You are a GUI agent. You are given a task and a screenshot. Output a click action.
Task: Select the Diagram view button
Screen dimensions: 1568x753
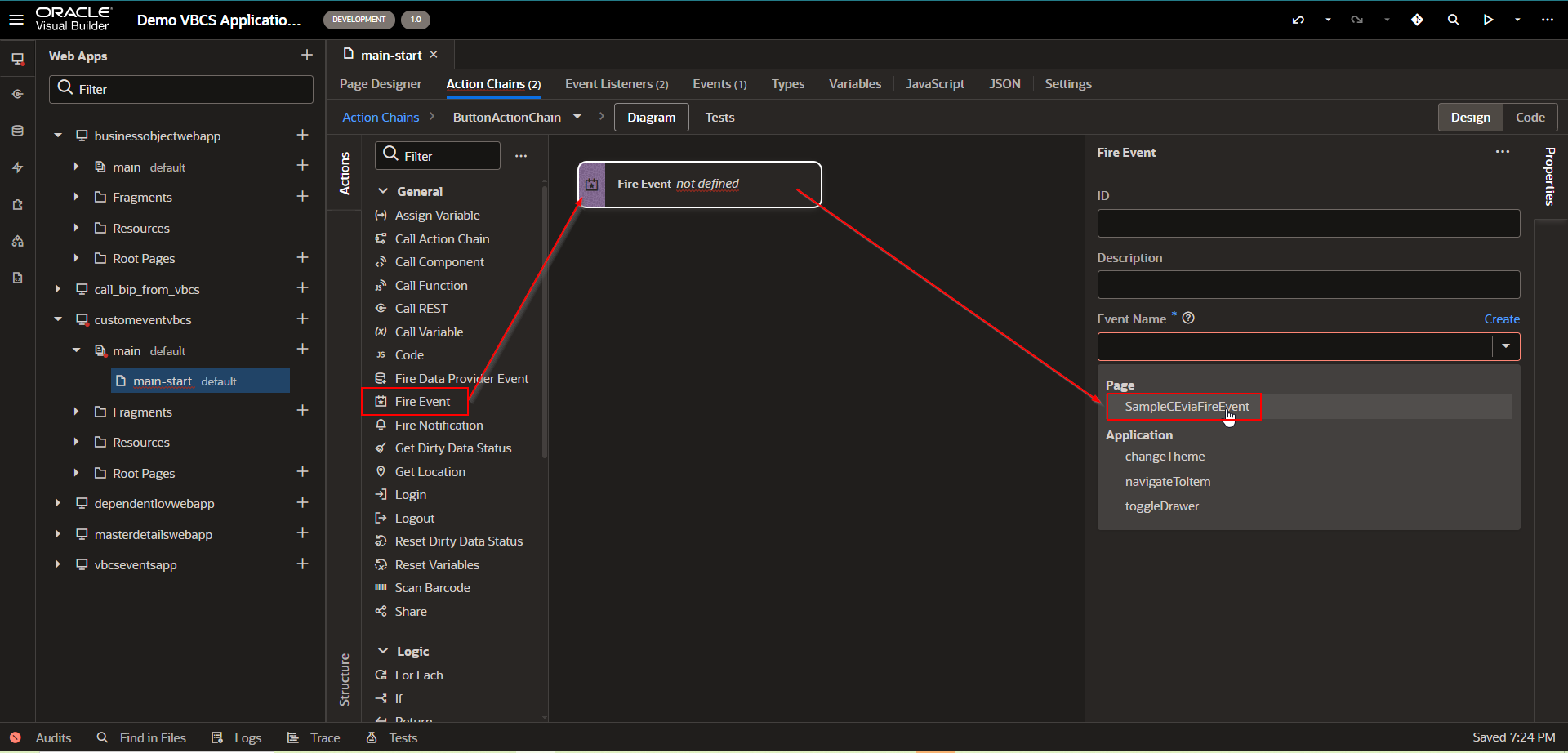pos(652,118)
